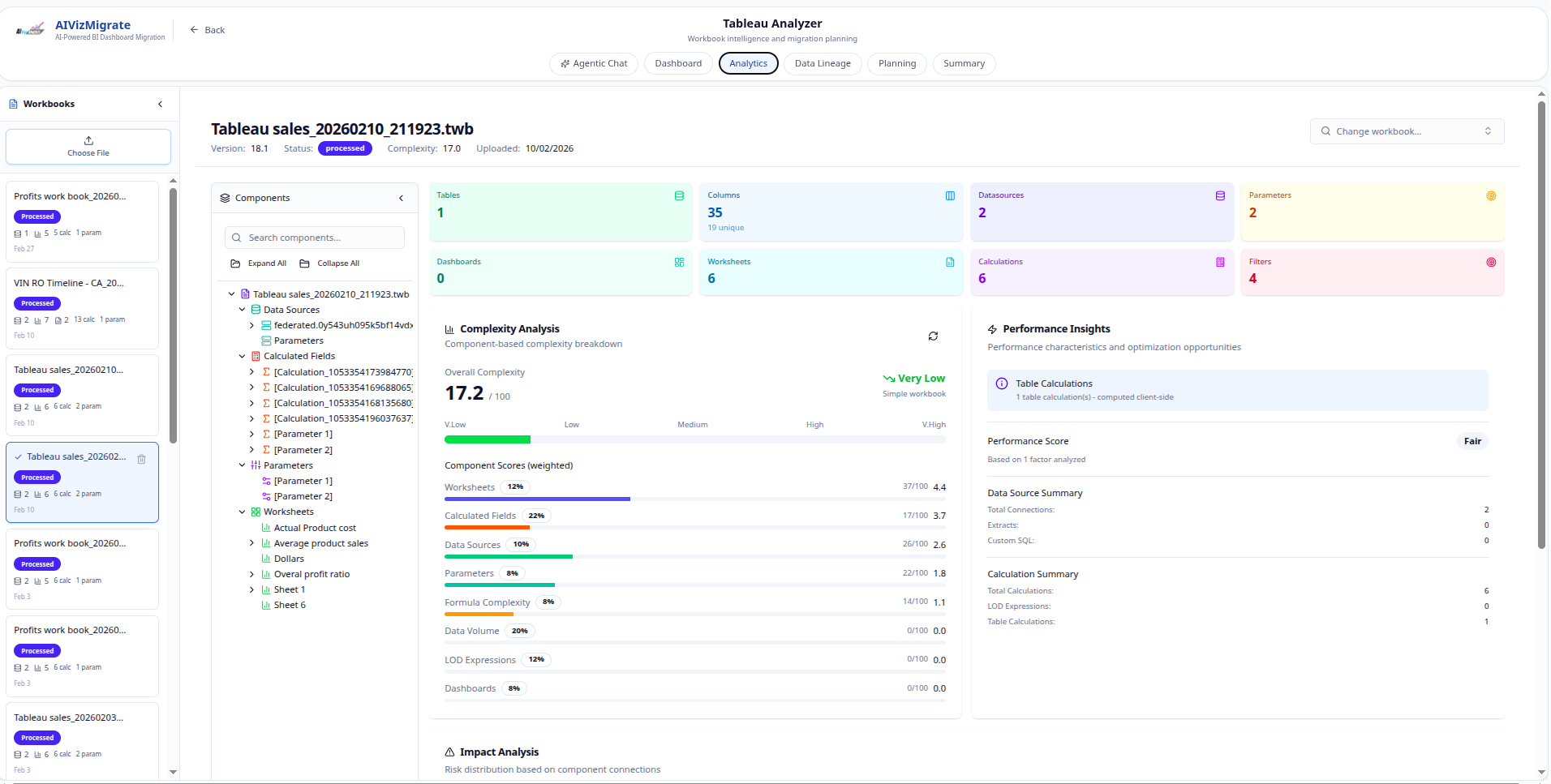1551x784 pixels.
Task: Click the Choose File upload button
Action: click(88, 147)
